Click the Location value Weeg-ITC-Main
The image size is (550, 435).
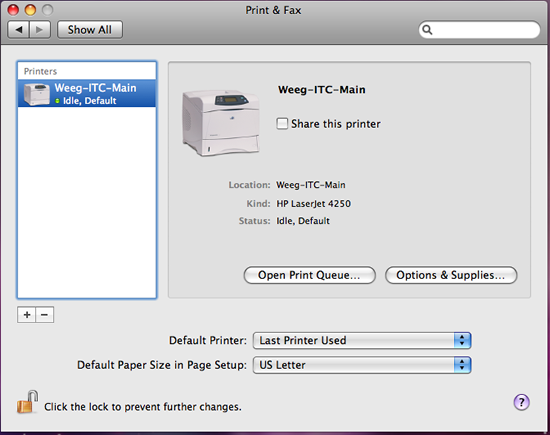(x=311, y=185)
